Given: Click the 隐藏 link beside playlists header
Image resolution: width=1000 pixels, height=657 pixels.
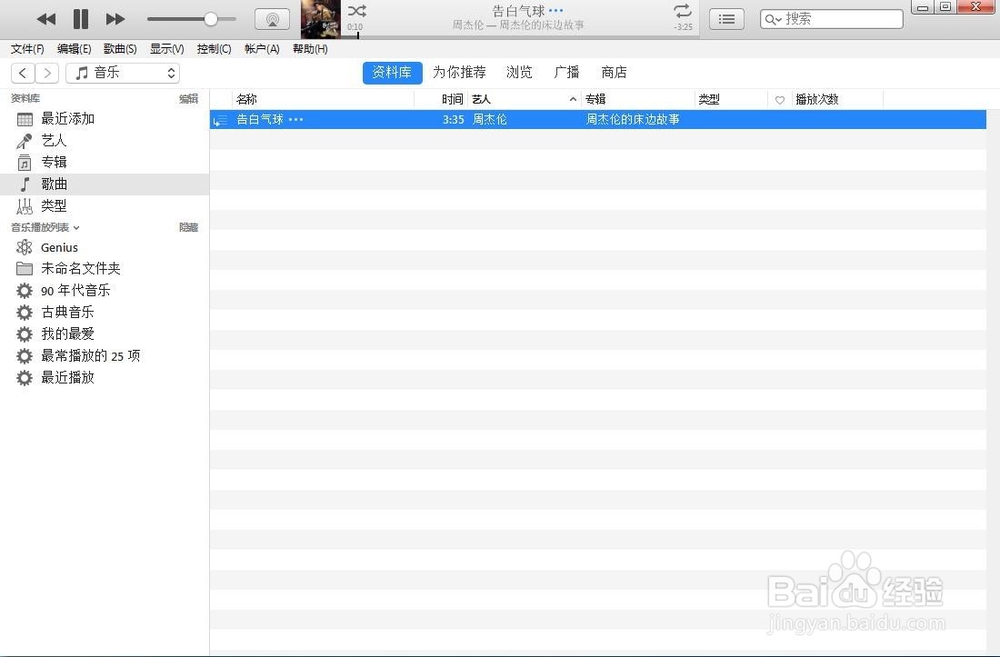Looking at the screenshot, I should (188, 228).
